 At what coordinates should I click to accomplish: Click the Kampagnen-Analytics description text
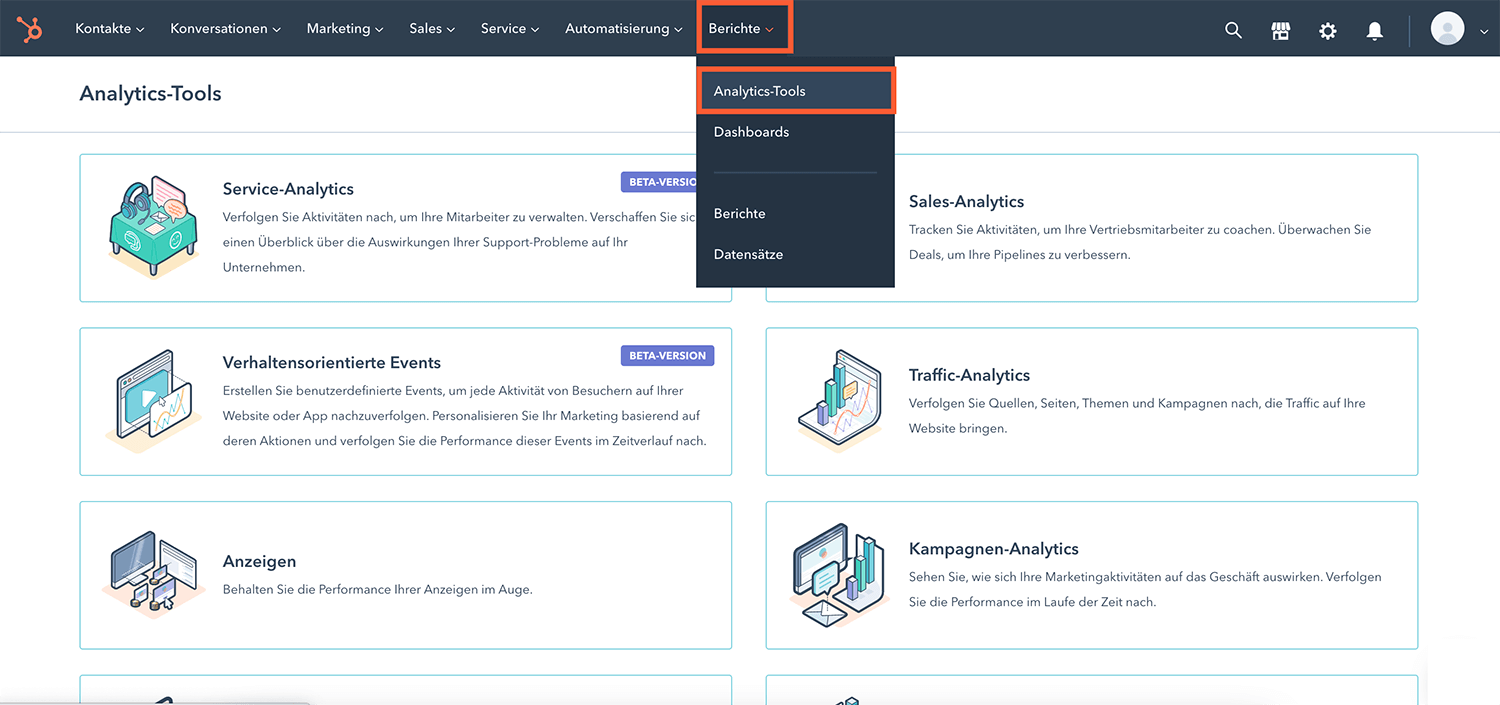(x=1145, y=590)
